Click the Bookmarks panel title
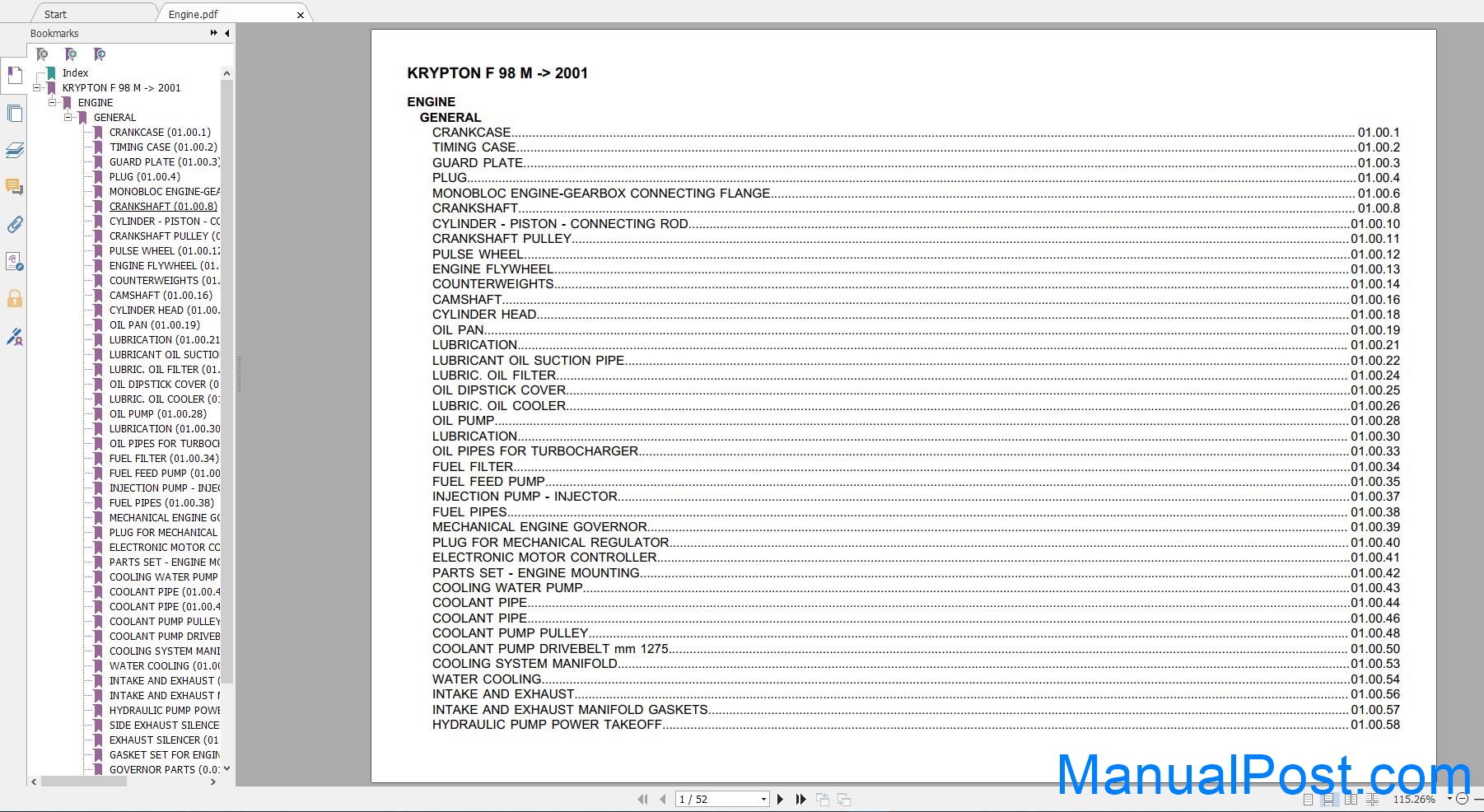The height and width of the screenshot is (812, 1484). tap(54, 33)
